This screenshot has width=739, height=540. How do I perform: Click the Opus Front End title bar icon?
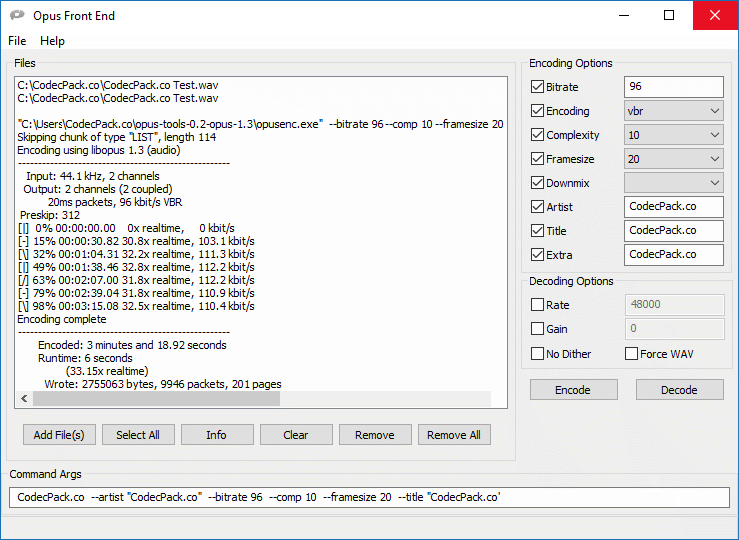click(x=17, y=16)
